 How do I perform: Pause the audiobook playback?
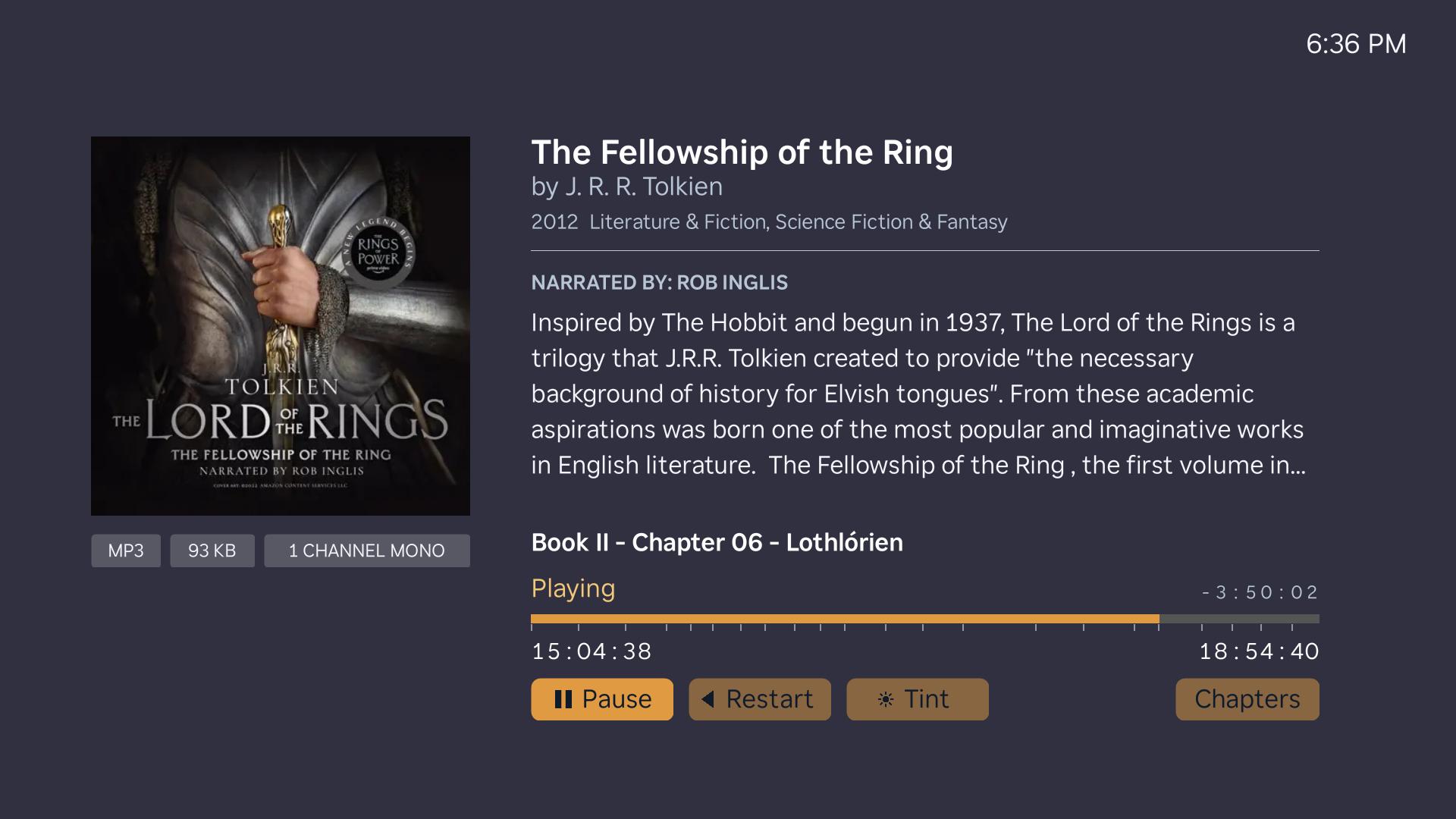point(602,699)
